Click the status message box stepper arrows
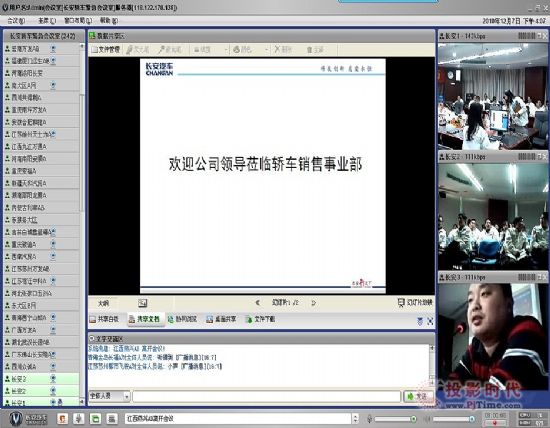This screenshot has width=550, height=428. point(355,419)
